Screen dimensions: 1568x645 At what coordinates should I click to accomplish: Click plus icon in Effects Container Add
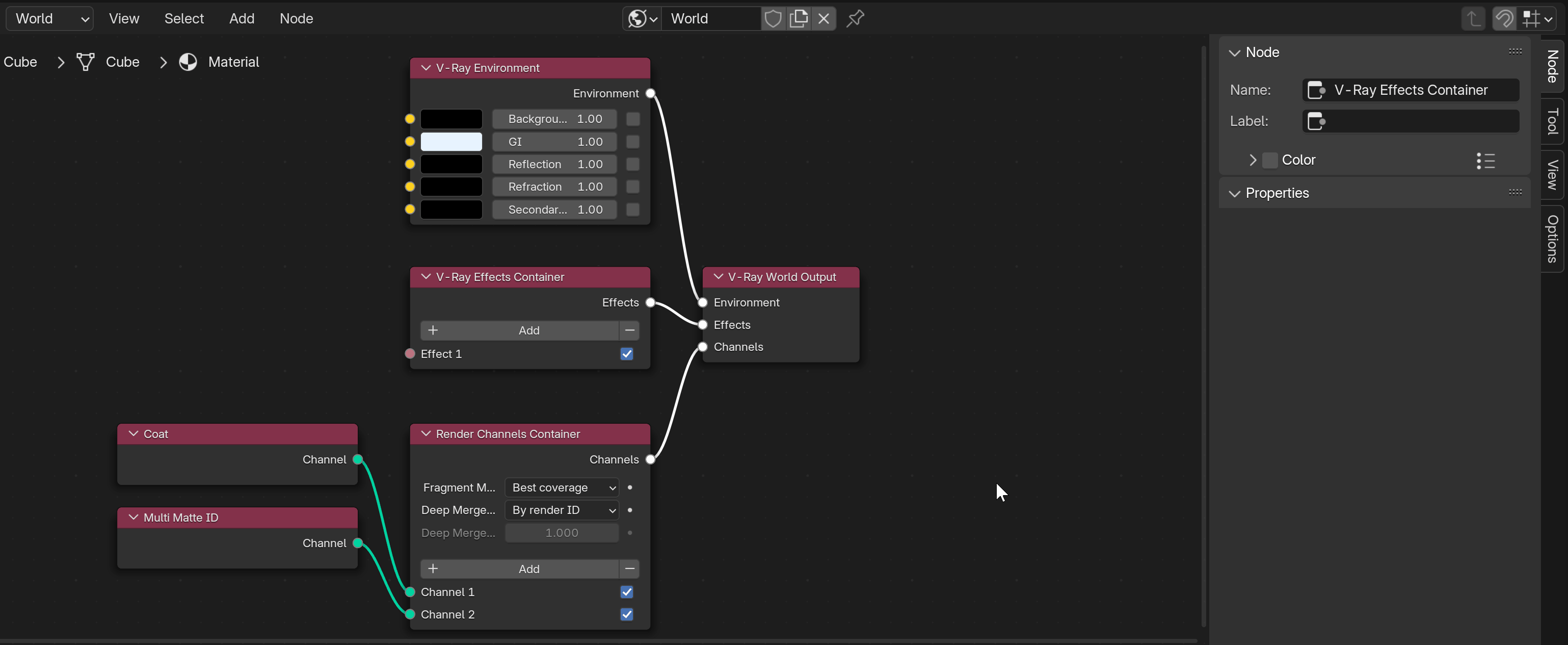click(x=433, y=330)
